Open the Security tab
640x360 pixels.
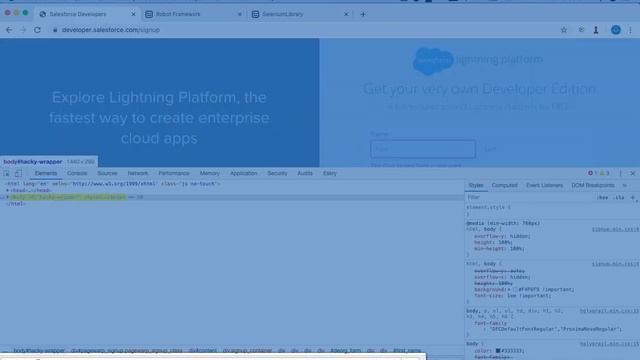(x=277, y=173)
